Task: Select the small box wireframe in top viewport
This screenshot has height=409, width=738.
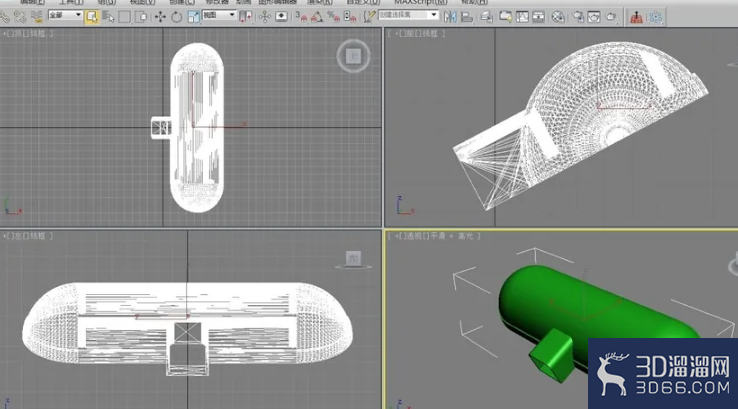Action: point(161,128)
